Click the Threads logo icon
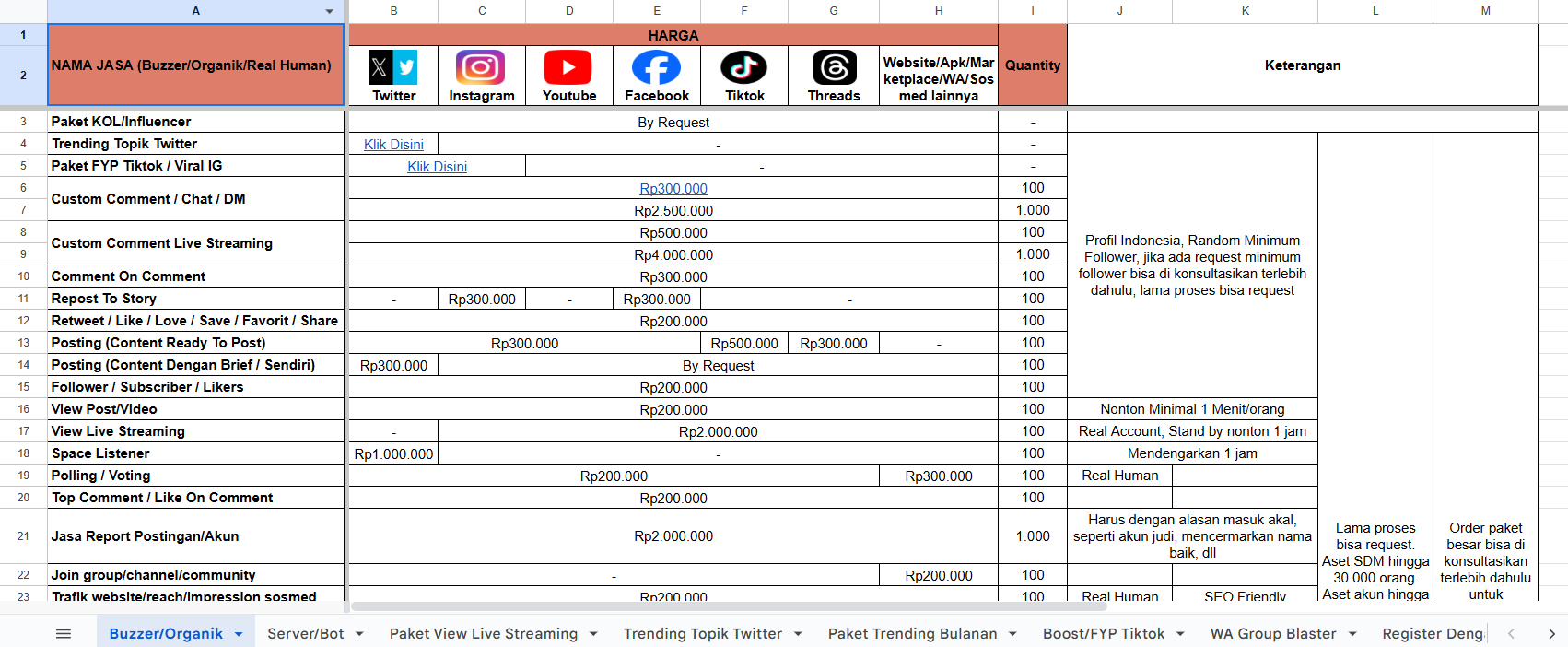Image resolution: width=1568 pixels, height=647 pixels. [x=834, y=67]
